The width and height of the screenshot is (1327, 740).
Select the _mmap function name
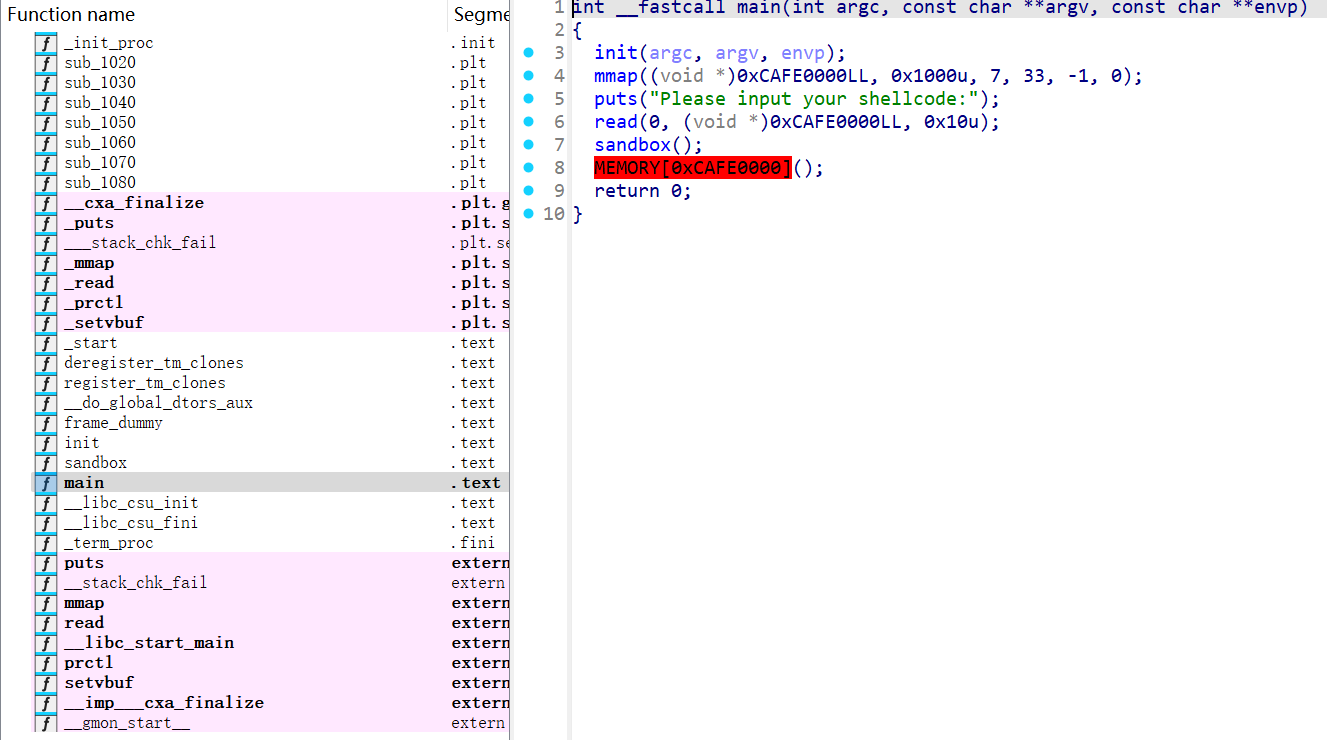coord(89,263)
